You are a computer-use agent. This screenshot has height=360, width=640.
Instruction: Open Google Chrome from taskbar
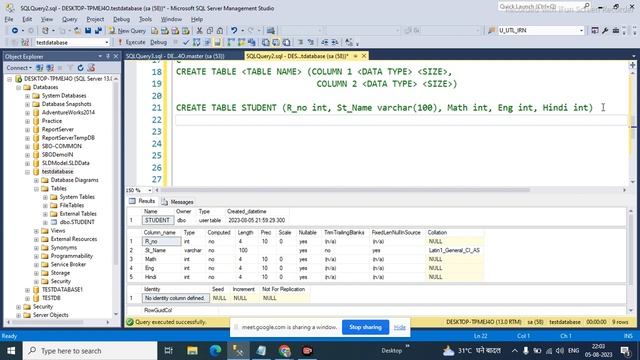(x=284, y=351)
